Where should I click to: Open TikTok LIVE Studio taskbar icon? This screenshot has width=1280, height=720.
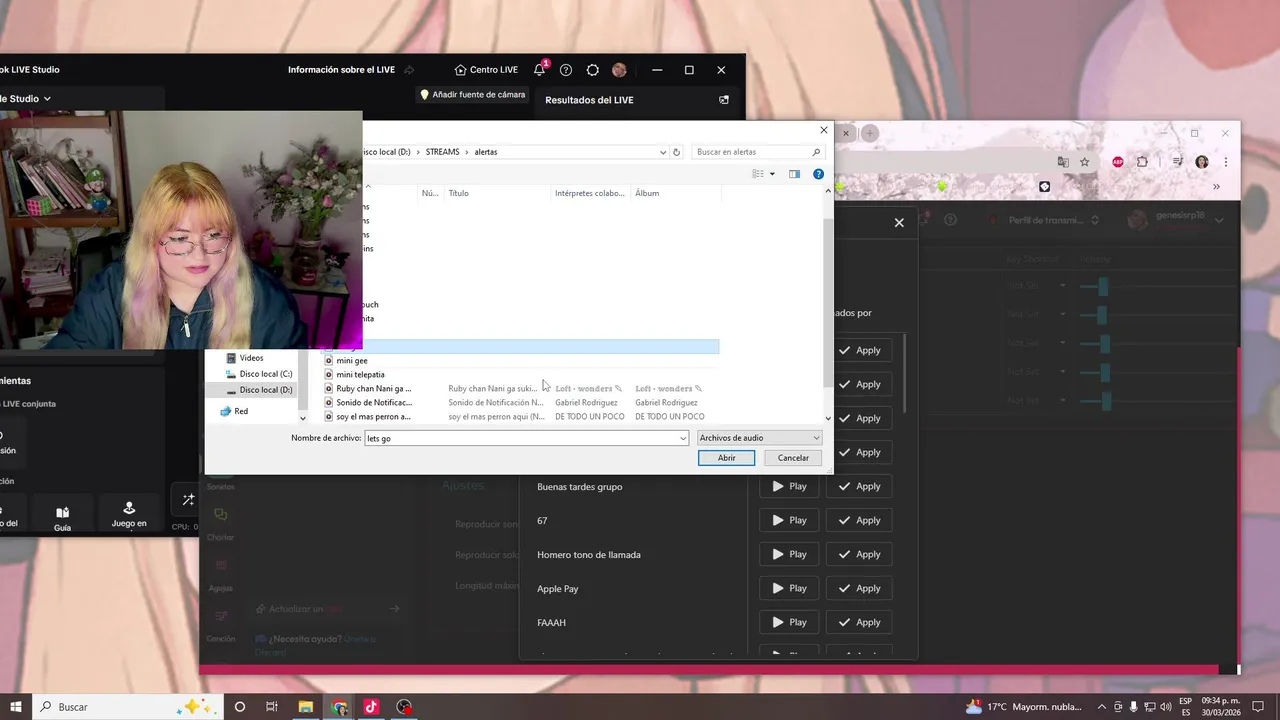click(x=371, y=706)
